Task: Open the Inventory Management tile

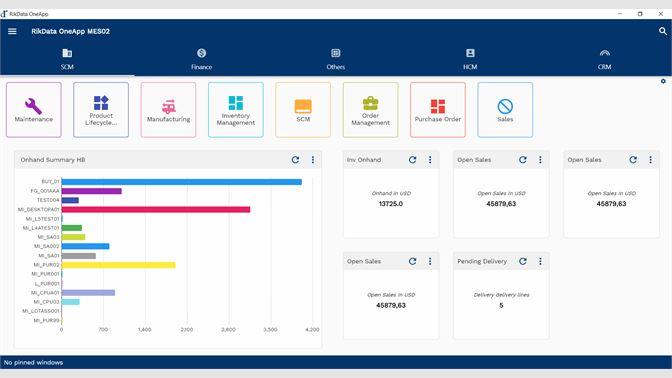Action: coord(236,110)
